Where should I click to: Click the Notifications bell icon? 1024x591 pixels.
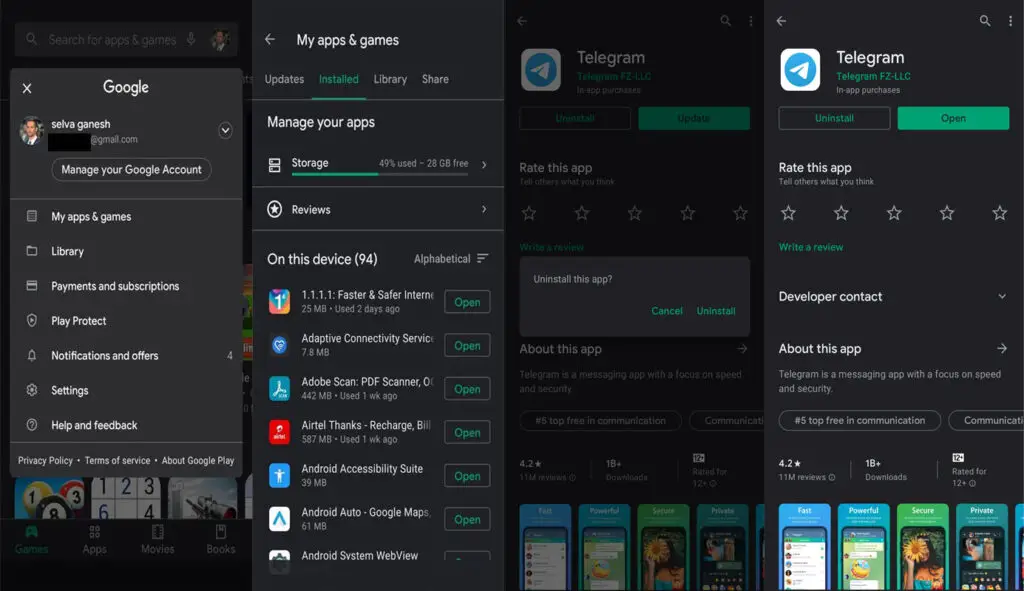click(31, 355)
